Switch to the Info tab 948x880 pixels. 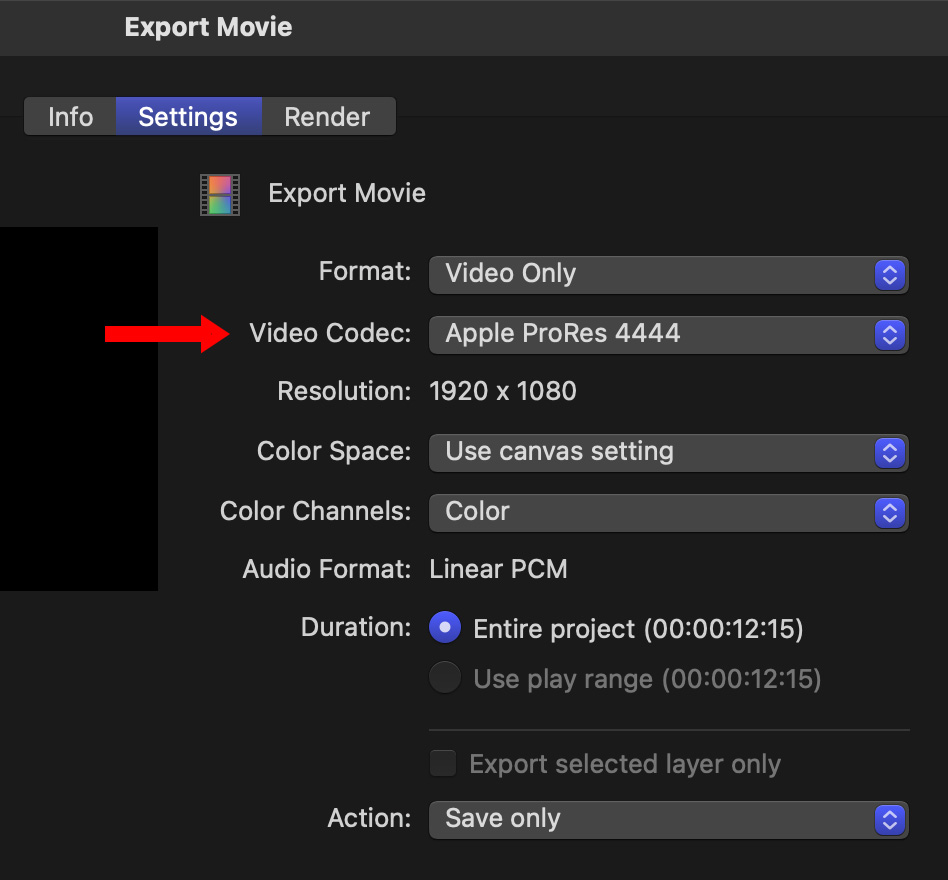(x=70, y=117)
